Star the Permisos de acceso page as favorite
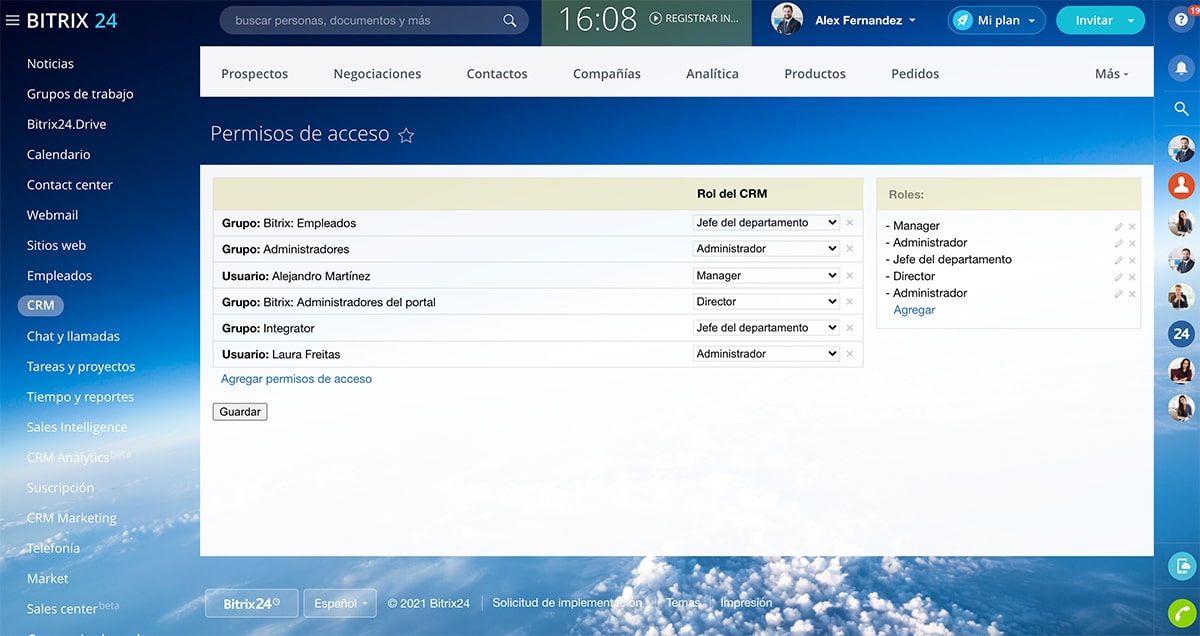The height and width of the screenshot is (636, 1200). (406, 135)
